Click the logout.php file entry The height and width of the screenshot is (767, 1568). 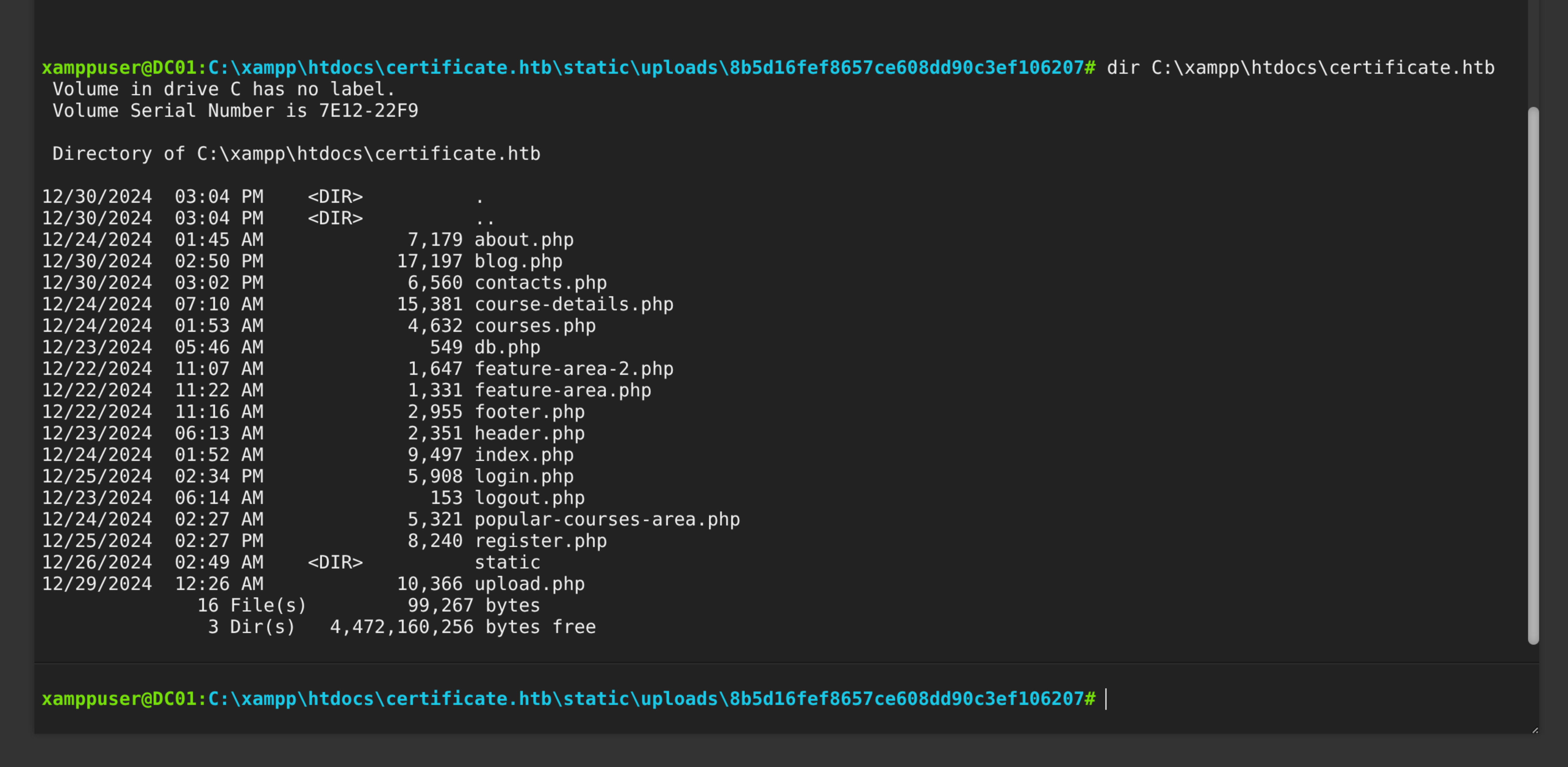[x=529, y=498]
